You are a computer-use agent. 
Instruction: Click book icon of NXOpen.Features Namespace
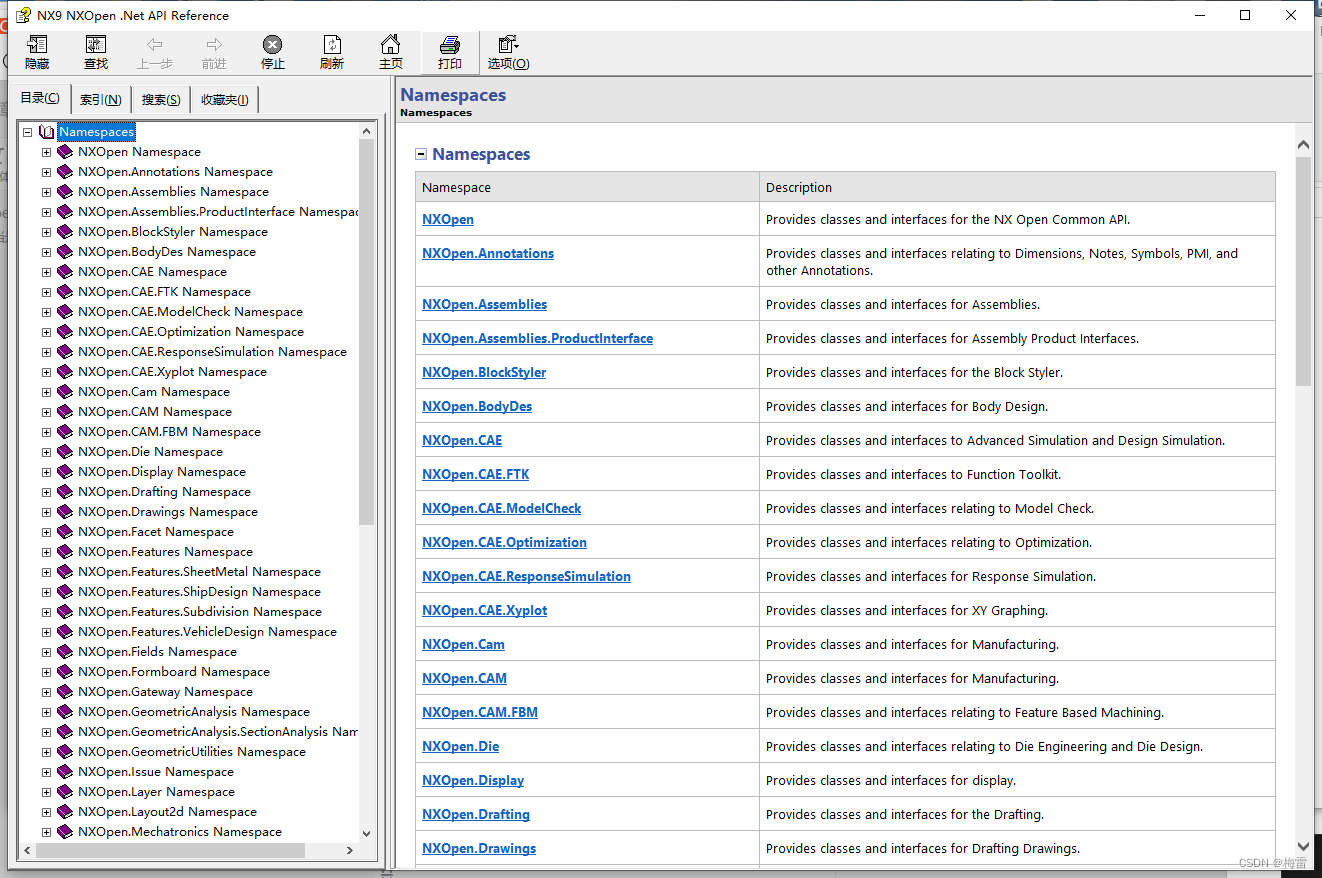pyautogui.click(x=65, y=552)
